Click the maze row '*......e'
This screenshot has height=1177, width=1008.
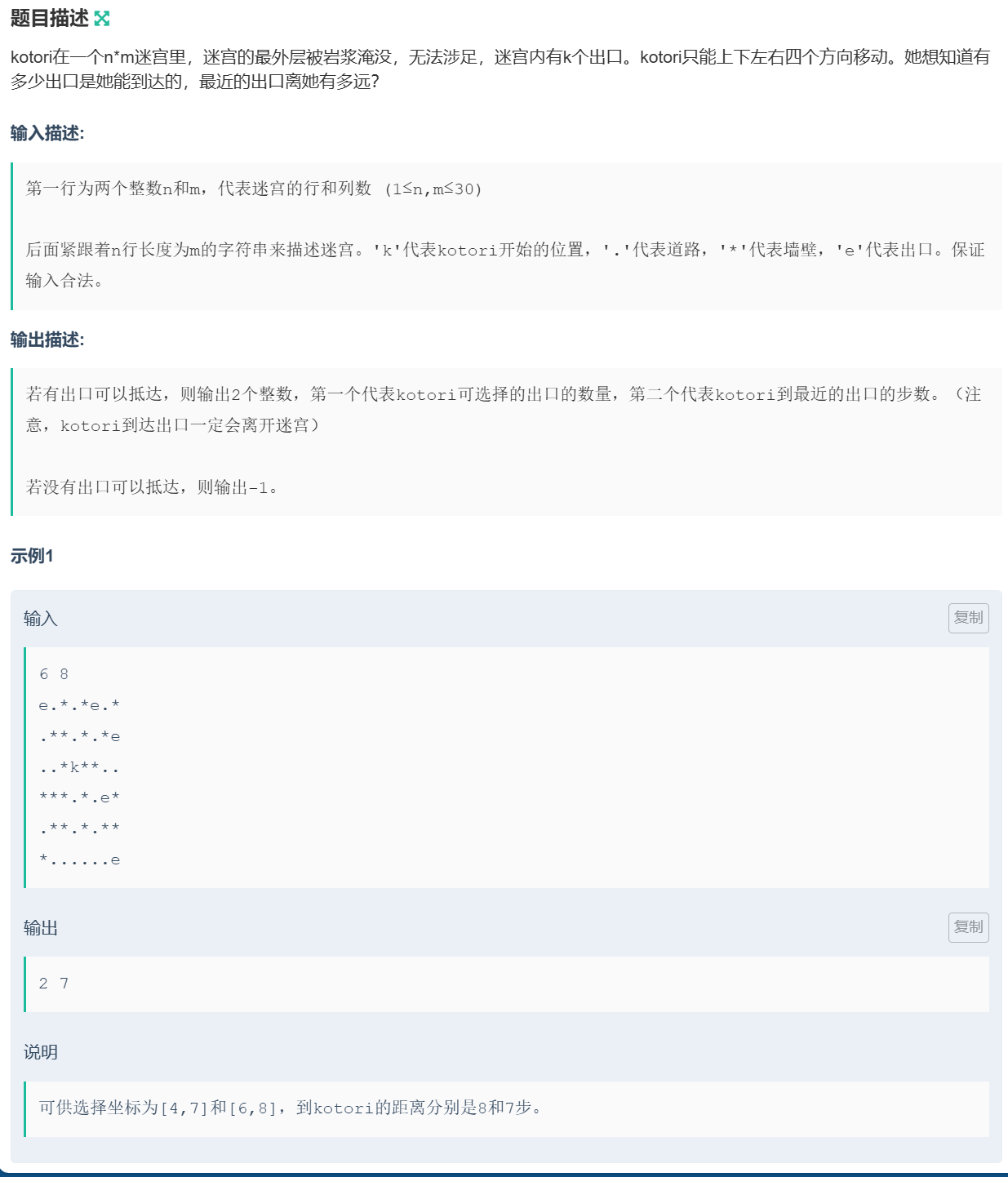80,859
